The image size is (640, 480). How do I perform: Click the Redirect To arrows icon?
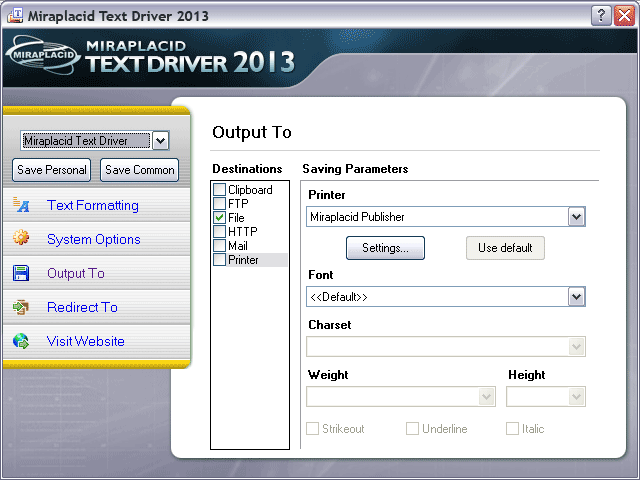click(21, 307)
